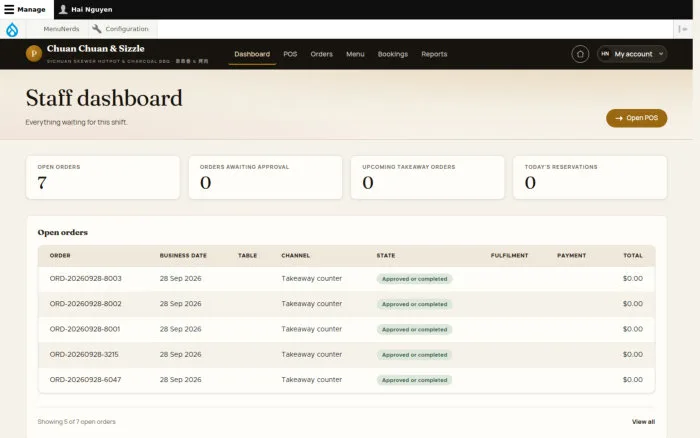
Task: Click Today's Reservations stat card
Action: [590, 178]
